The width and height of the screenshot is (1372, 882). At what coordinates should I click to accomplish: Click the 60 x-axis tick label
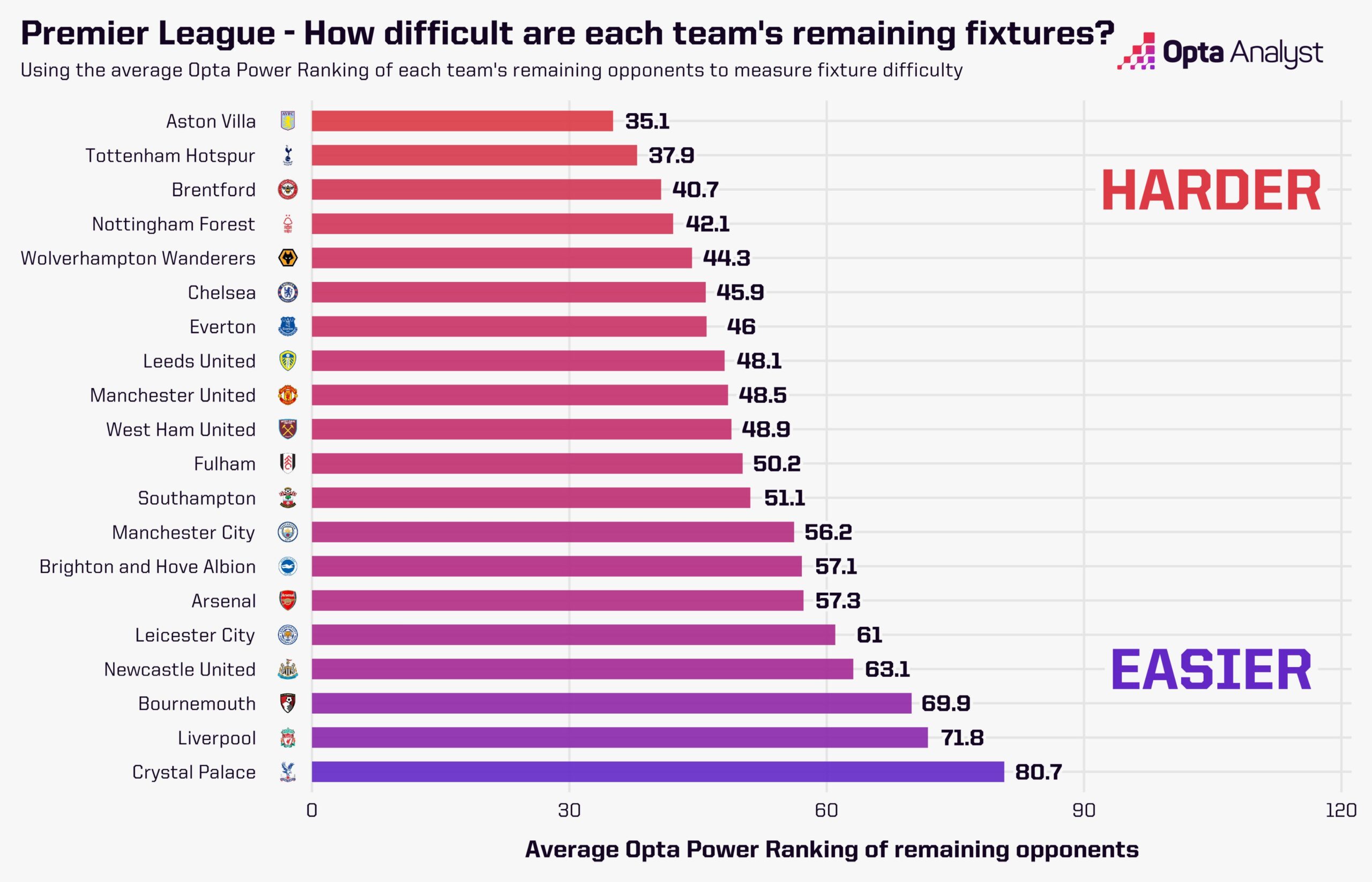click(826, 810)
